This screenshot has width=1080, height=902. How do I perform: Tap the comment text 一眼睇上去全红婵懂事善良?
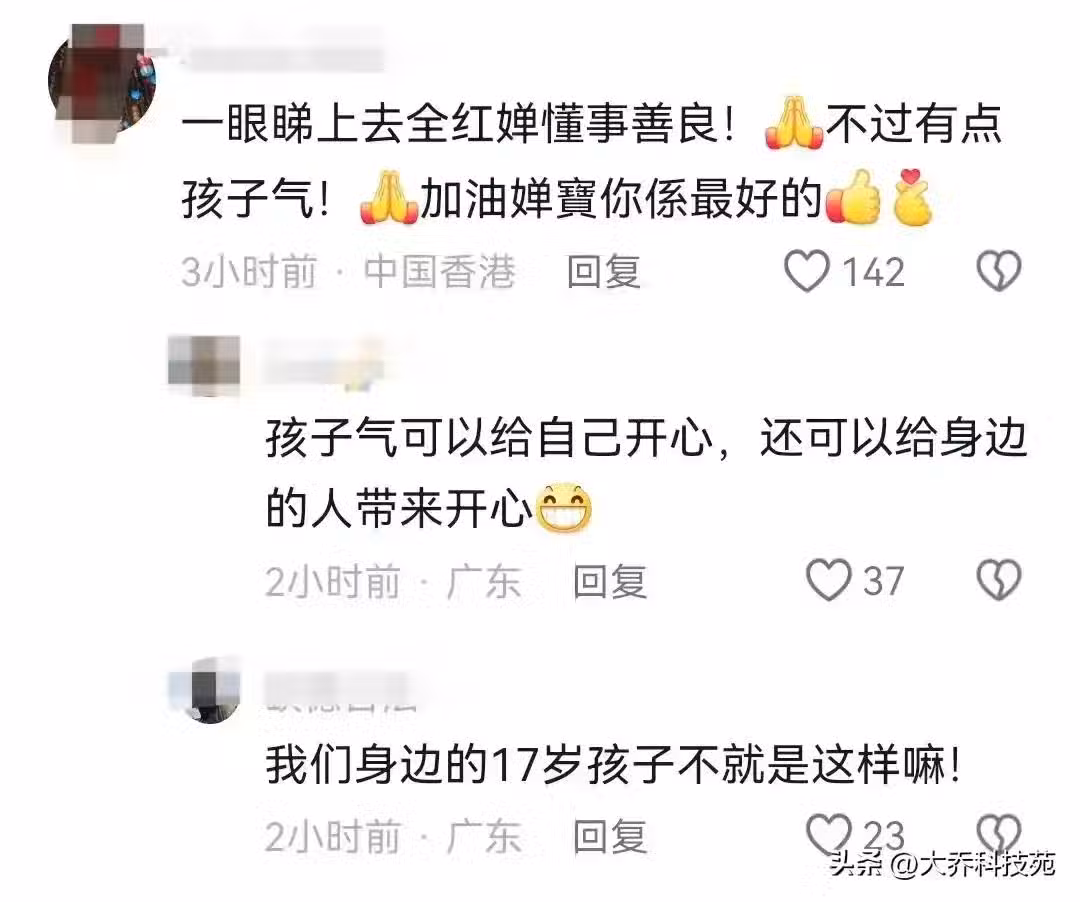click(x=459, y=125)
